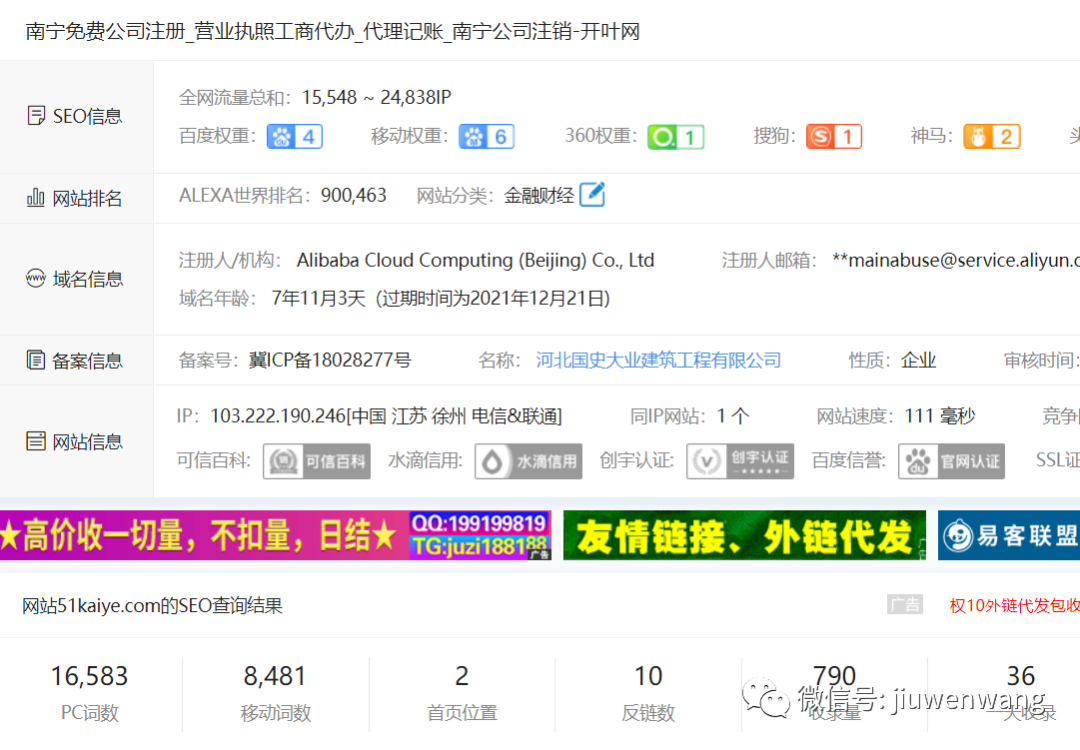Screen dimensions: 1080x750
Task: Edit the website category with the pencil icon
Action: [592, 195]
